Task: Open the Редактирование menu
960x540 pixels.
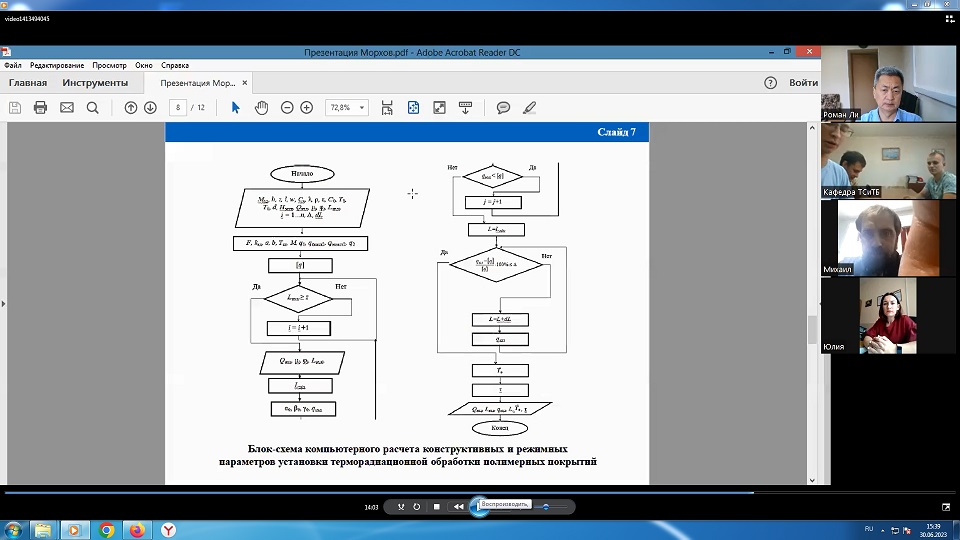Action: [x=57, y=65]
